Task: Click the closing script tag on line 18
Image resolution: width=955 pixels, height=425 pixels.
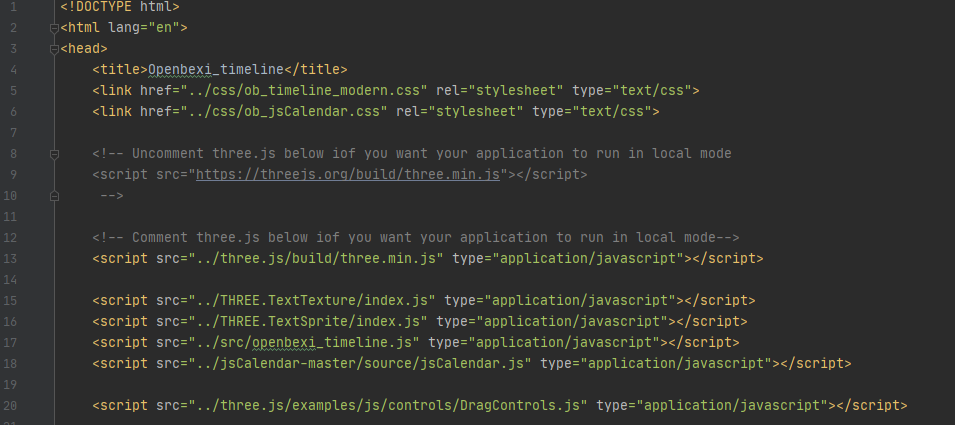Action: (x=816, y=364)
